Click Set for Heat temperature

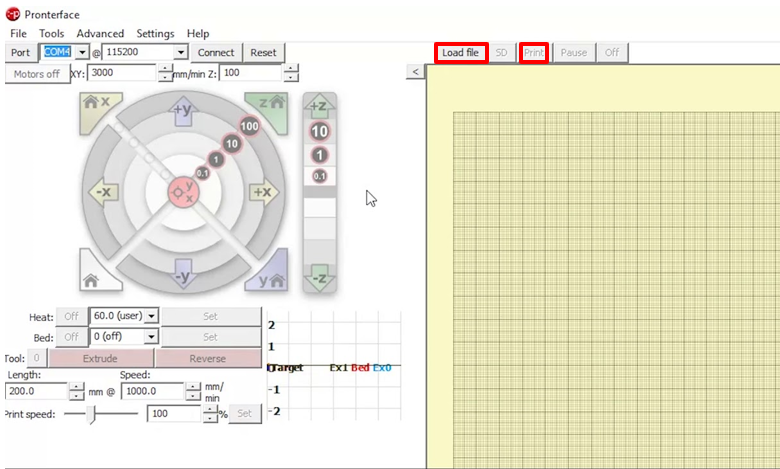(x=210, y=316)
